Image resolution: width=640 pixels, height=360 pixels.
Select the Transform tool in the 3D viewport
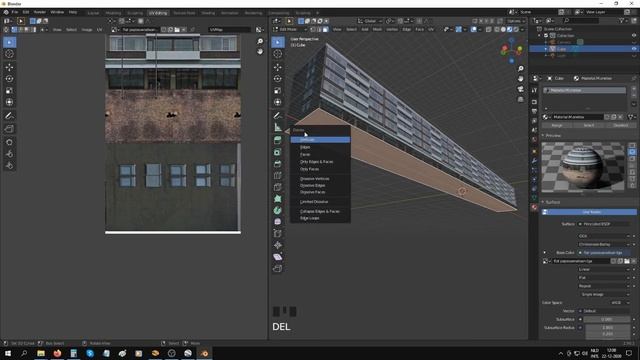click(278, 102)
